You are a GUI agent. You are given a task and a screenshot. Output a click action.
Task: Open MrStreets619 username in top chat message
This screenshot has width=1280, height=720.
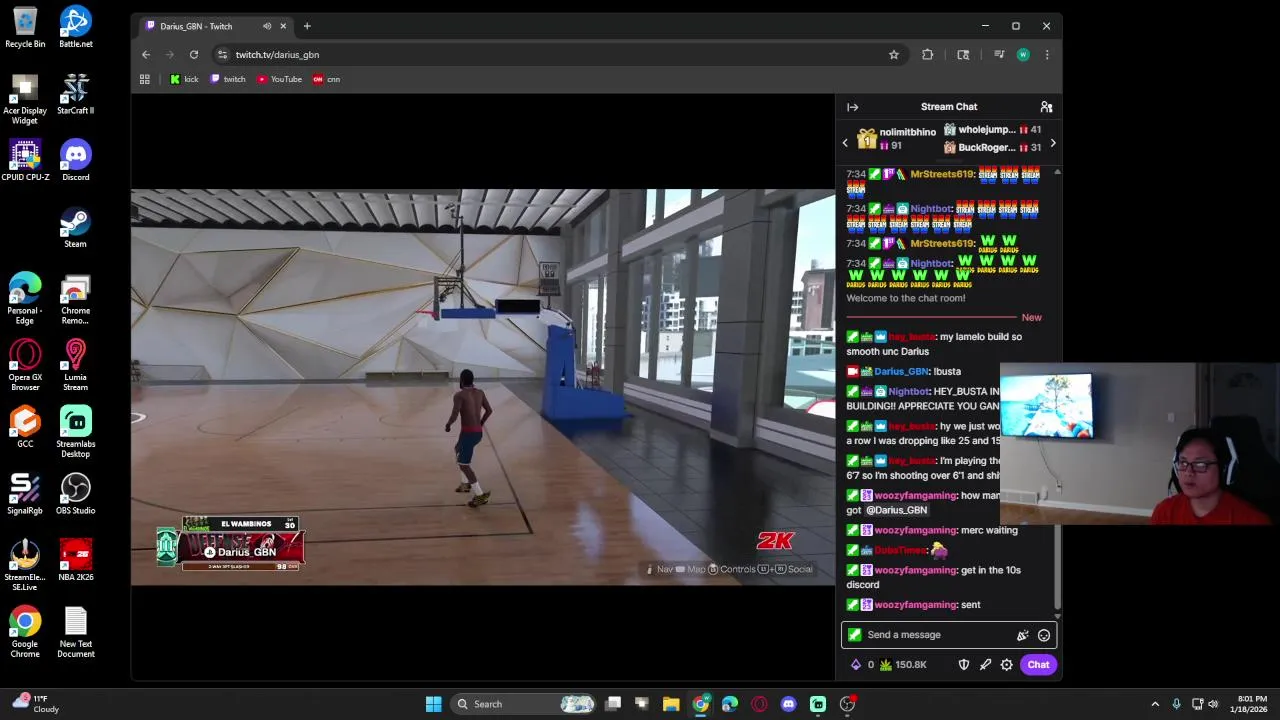coord(941,175)
